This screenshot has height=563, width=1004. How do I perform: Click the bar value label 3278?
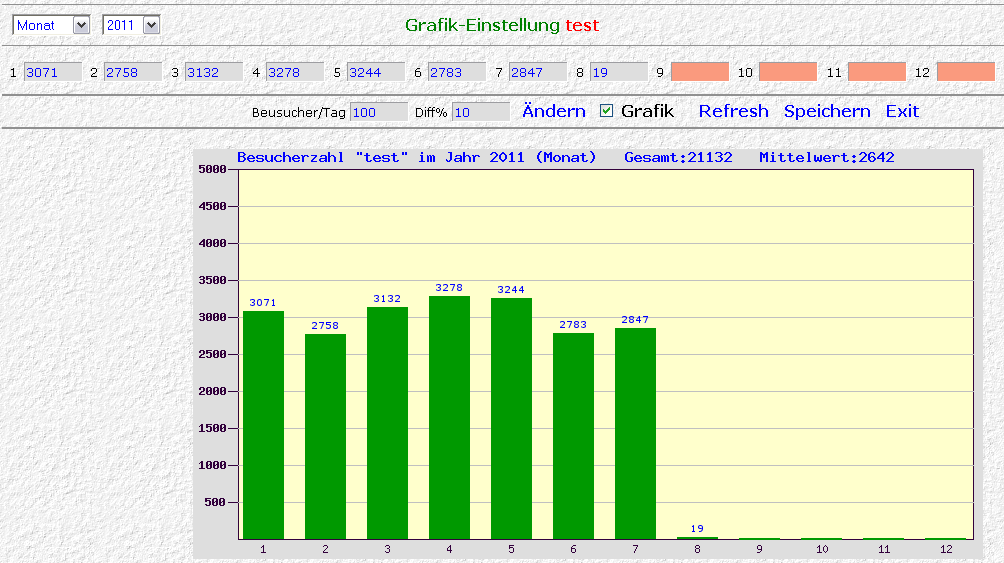click(x=449, y=288)
